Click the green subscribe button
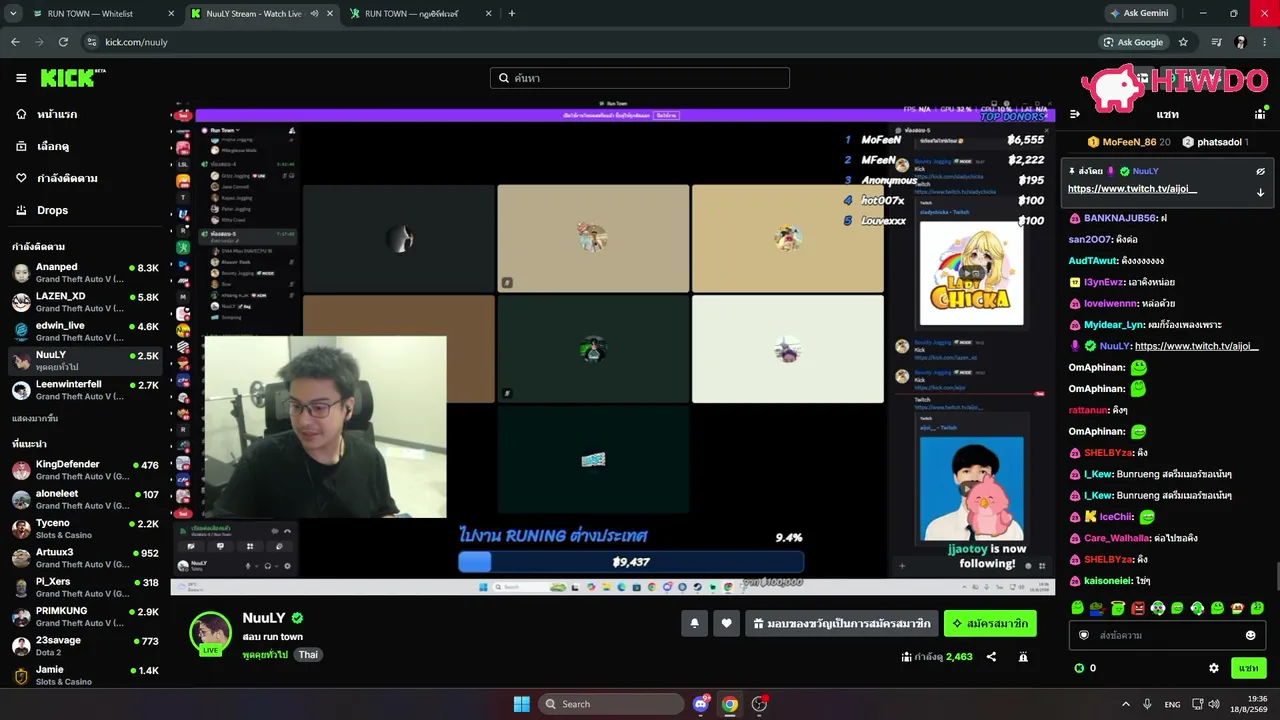This screenshot has height=720, width=1280. click(x=990, y=623)
